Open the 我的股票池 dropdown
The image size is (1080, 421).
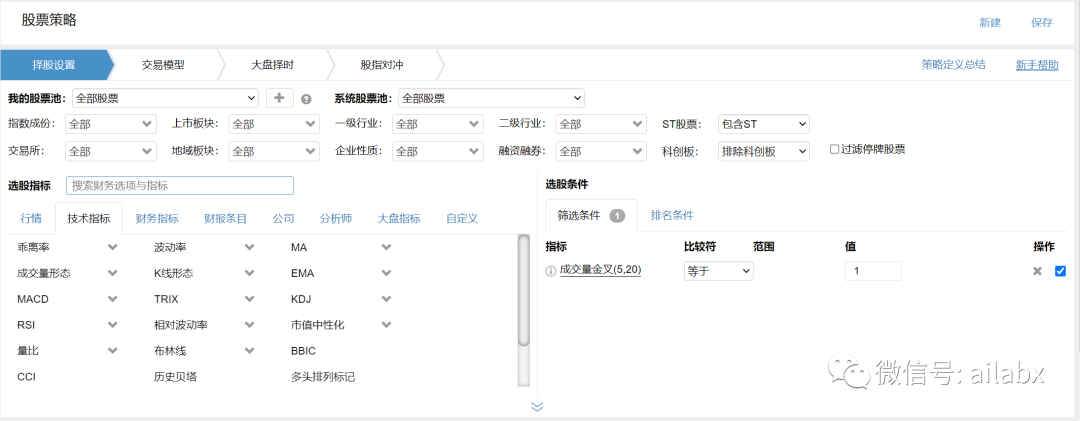click(165, 98)
